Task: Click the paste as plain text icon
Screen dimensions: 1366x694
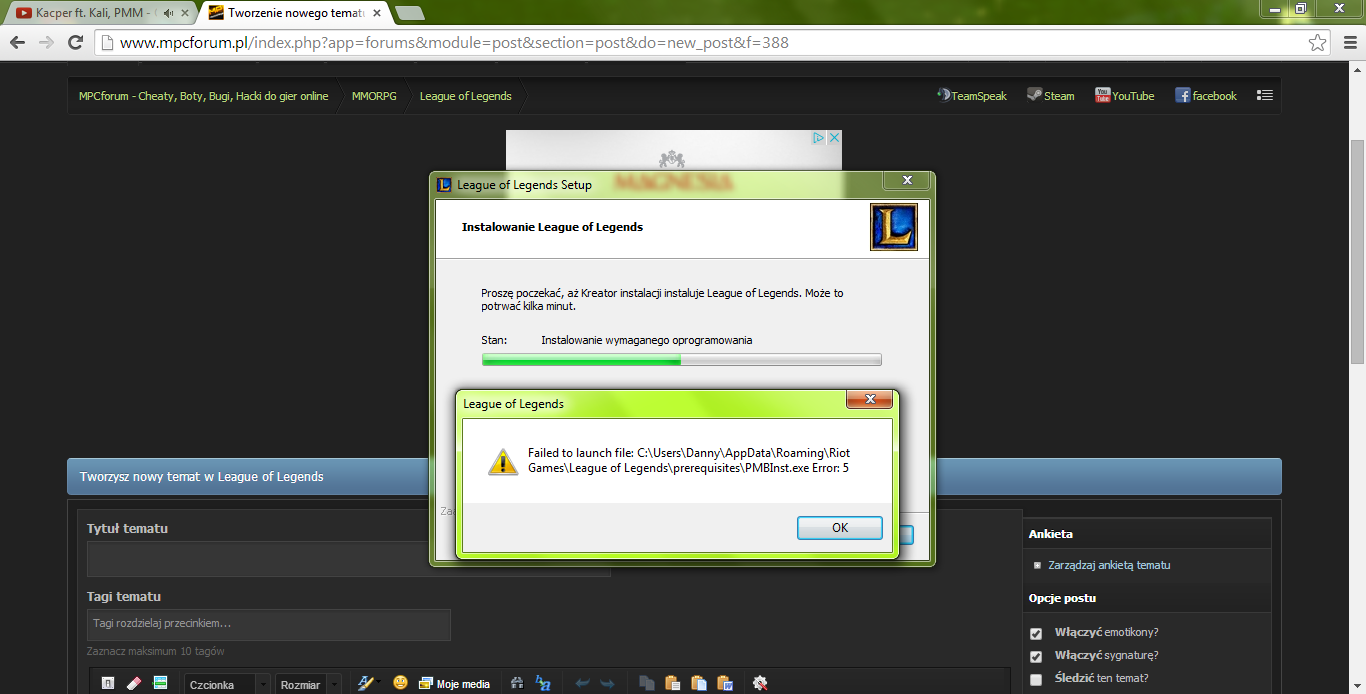Action: (x=699, y=683)
